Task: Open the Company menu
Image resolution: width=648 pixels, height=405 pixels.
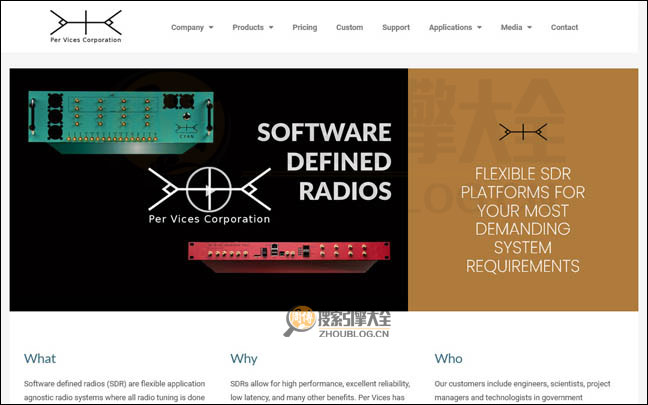Action: coord(187,27)
